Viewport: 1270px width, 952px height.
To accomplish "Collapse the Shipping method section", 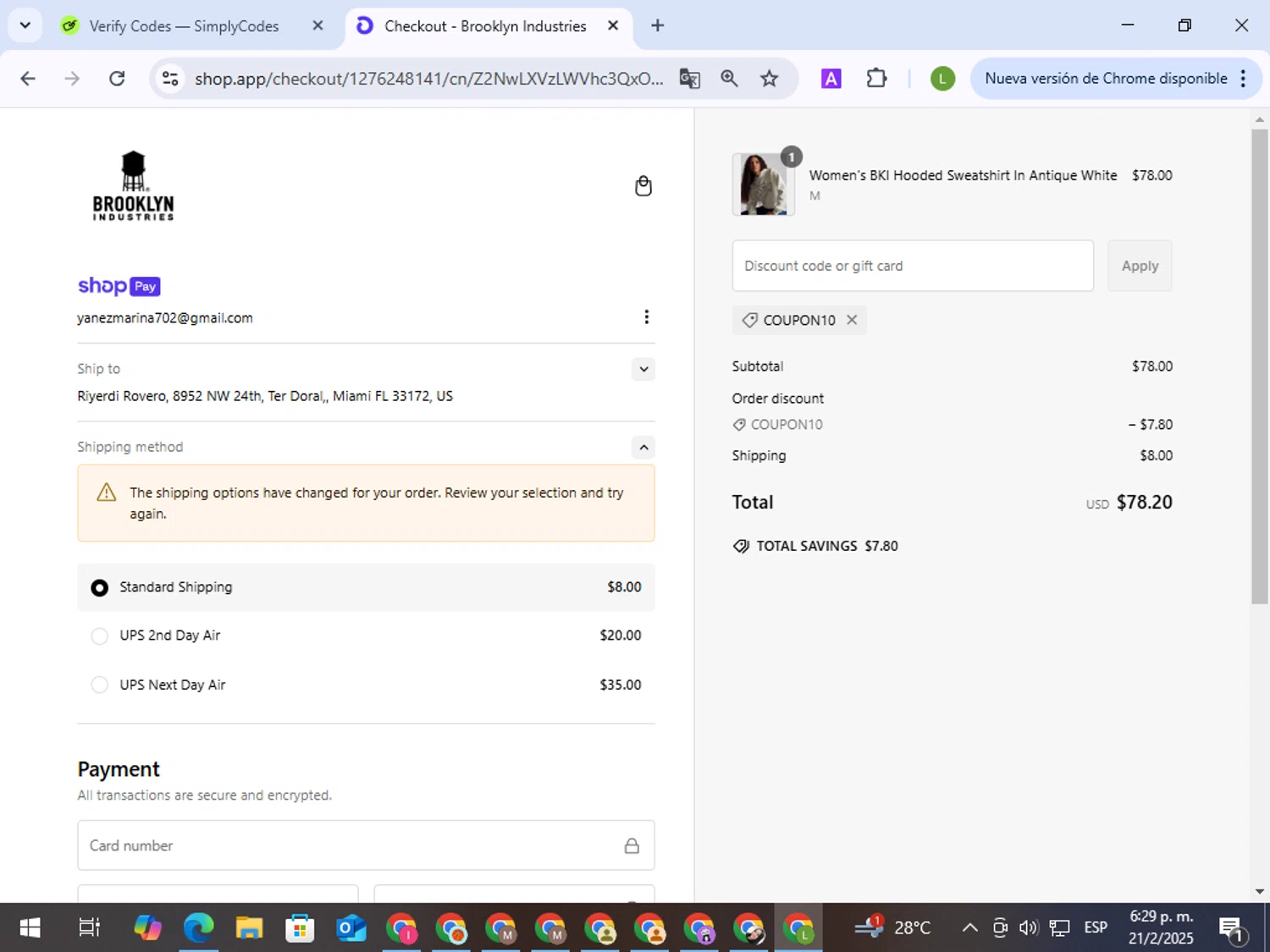I will tap(643, 447).
